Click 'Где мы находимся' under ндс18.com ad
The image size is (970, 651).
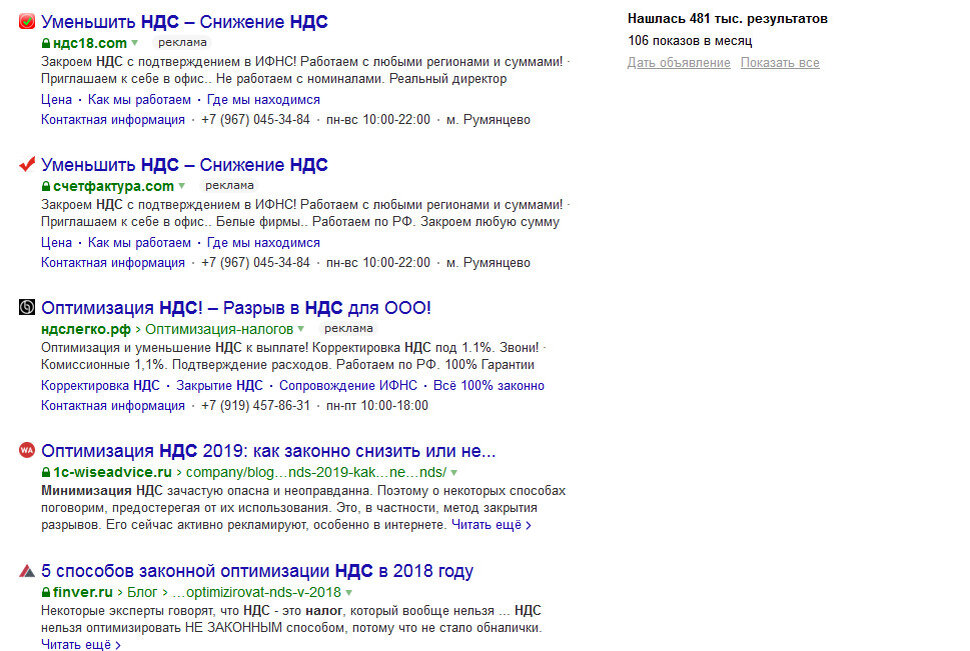click(264, 100)
